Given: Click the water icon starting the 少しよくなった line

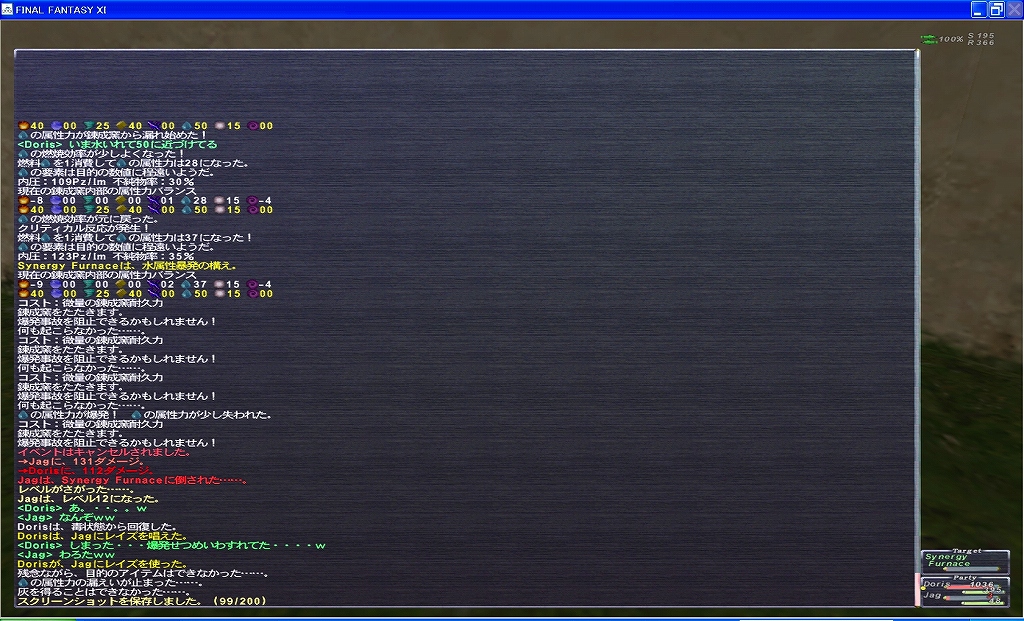Looking at the screenshot, I should pos(23,154).
